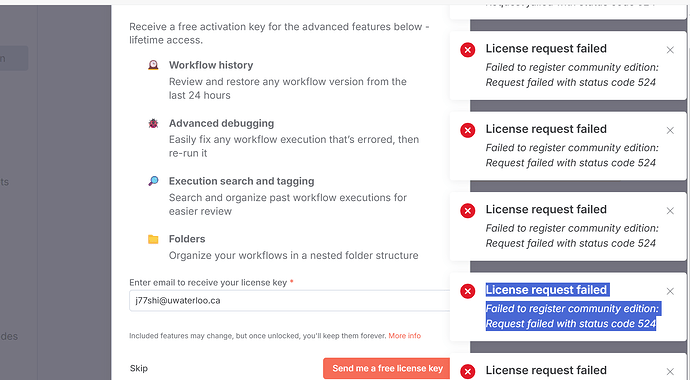
Task: Select the highlighted sidebar item at left edge
Action: pos(14,58)
